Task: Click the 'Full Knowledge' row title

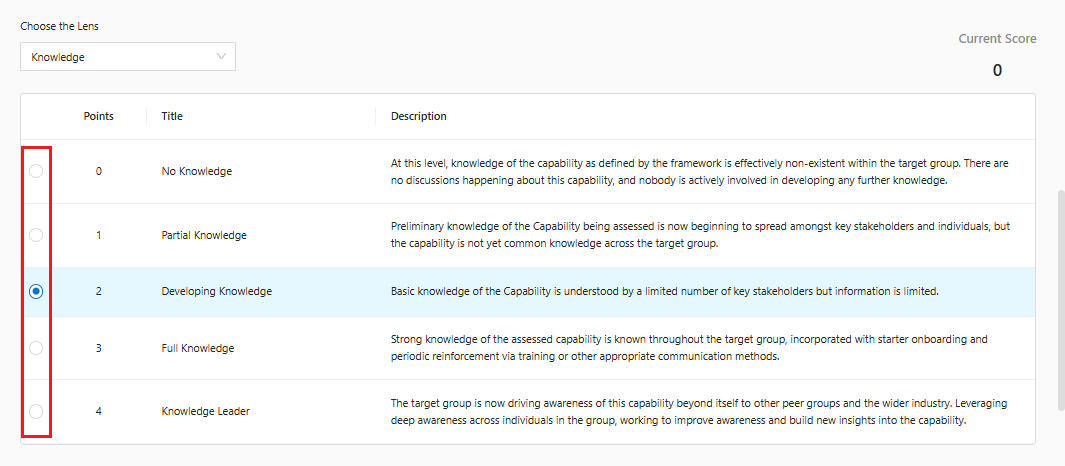Action: point(197,348)
